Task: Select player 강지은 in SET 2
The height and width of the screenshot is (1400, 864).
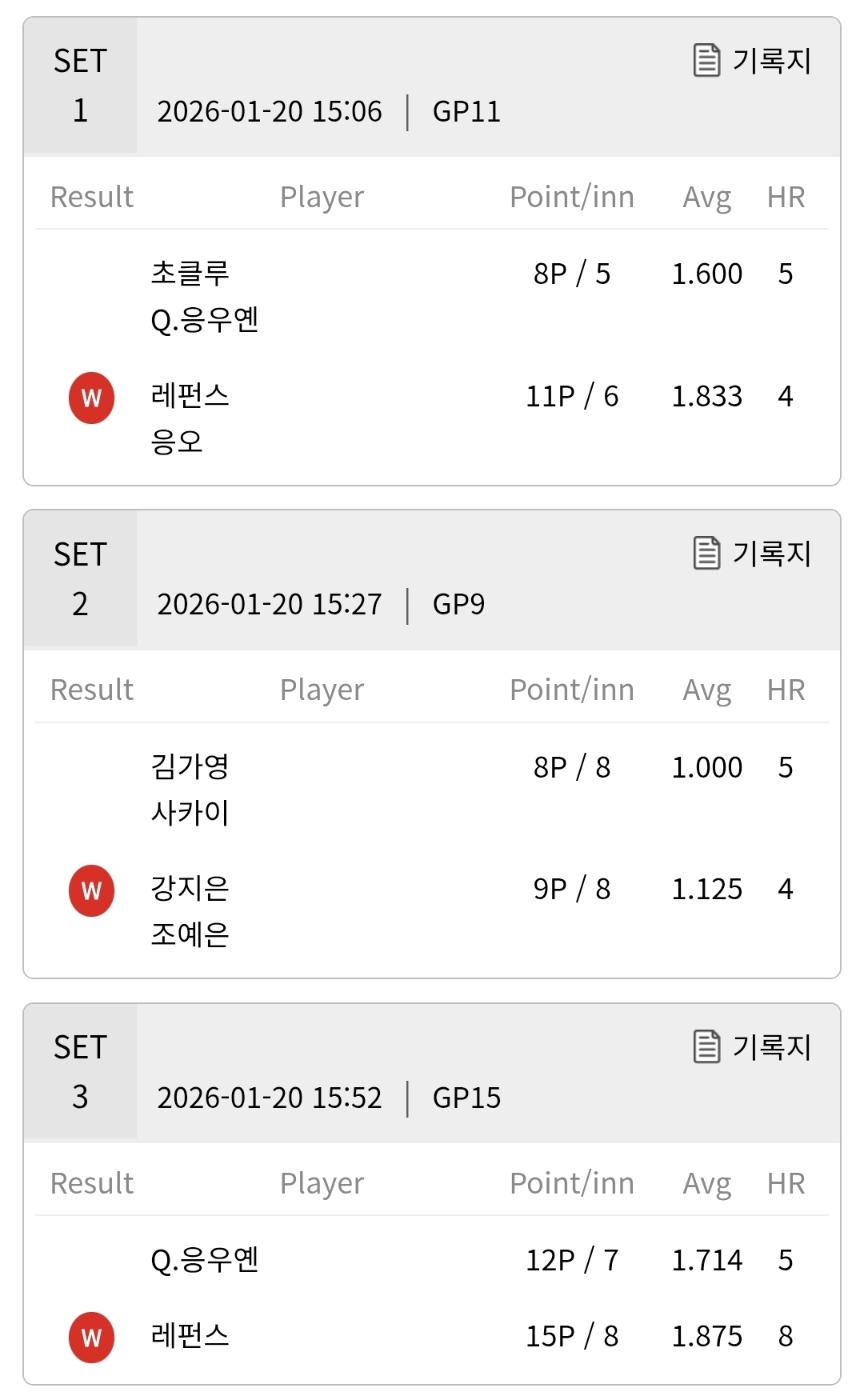Action: click(x=190, y=888)
